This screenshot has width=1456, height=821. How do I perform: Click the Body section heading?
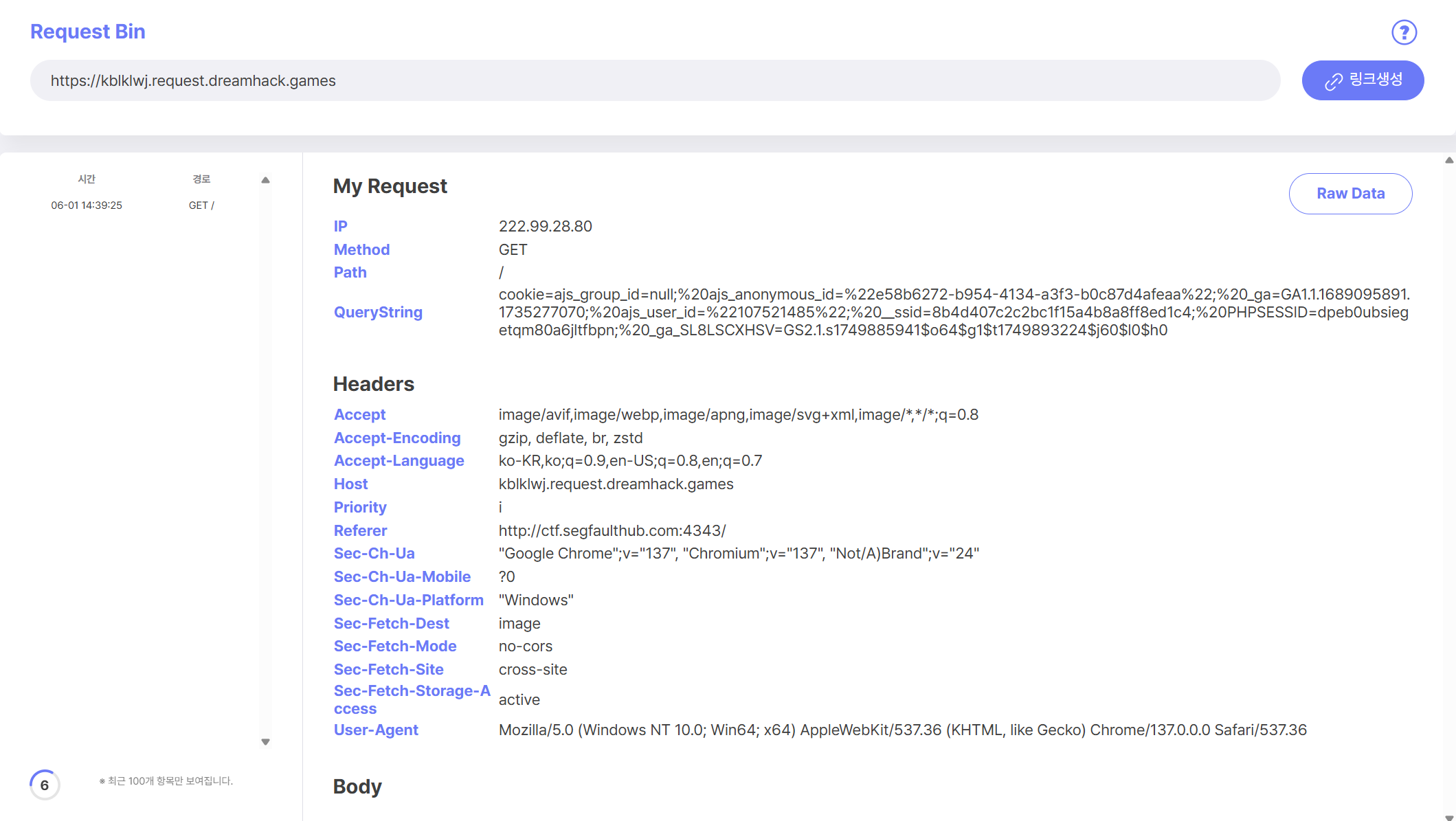click(357, 786)
